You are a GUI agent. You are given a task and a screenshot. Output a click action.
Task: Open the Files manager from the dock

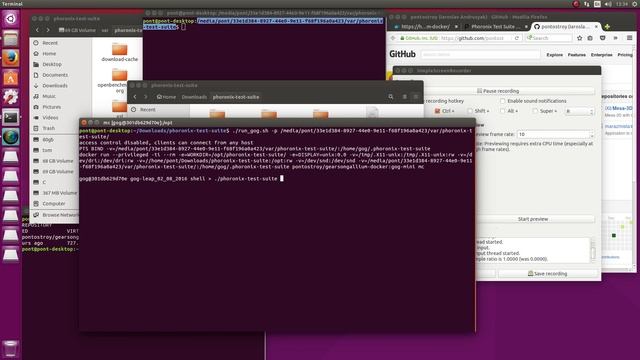pyautogui.click(x=11, y=39)
